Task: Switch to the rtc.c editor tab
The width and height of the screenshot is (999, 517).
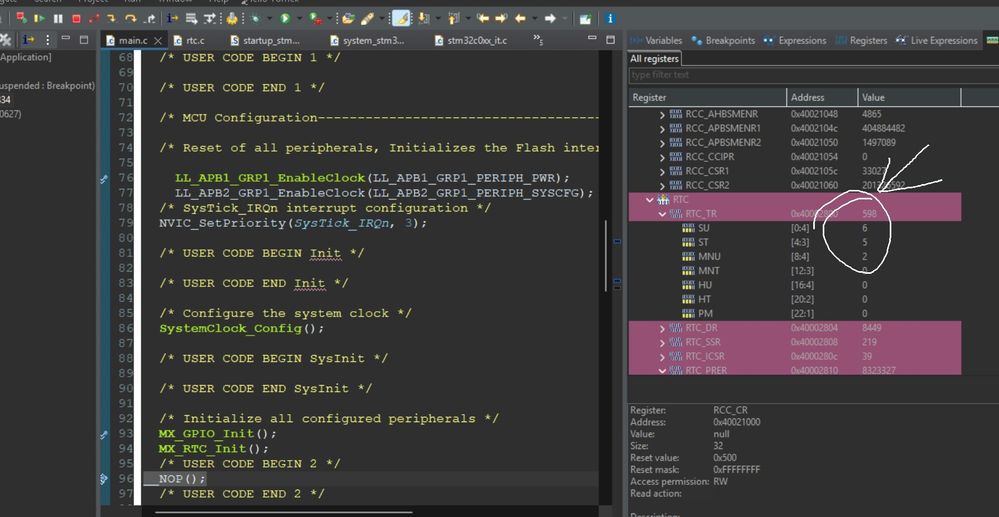Action: point(189,41)
